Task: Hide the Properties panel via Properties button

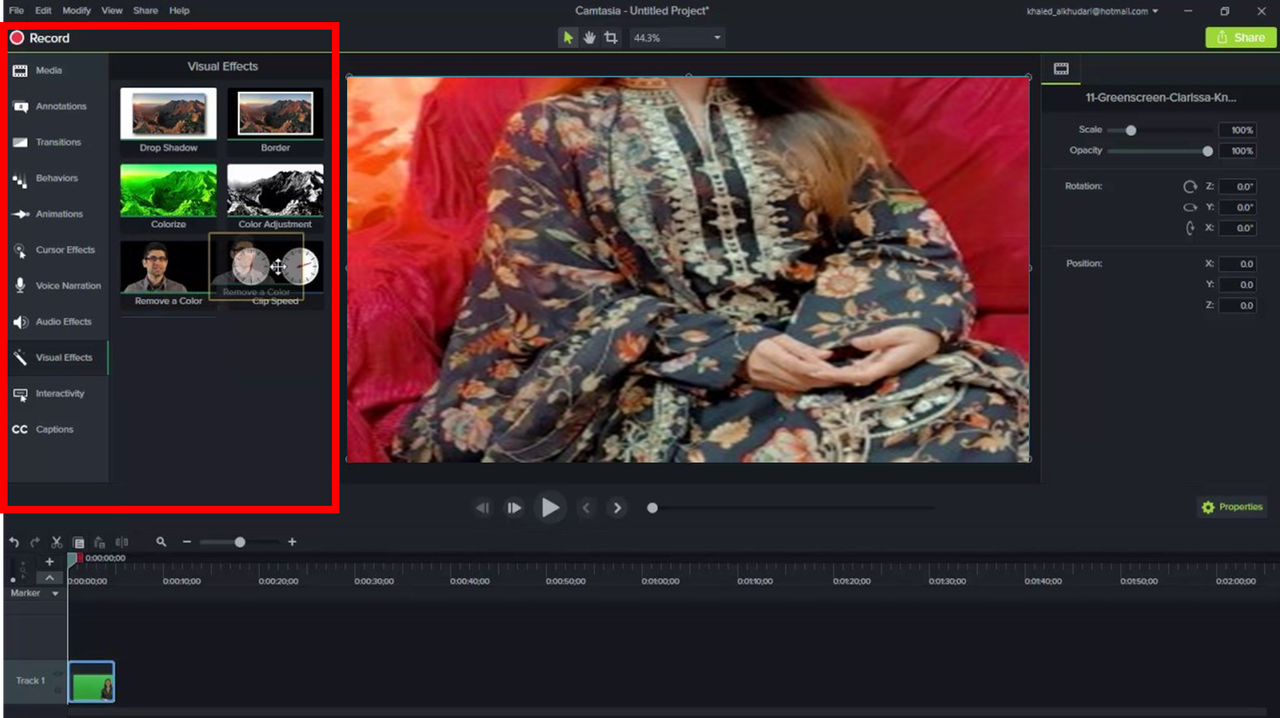Action: [1232, 507]
